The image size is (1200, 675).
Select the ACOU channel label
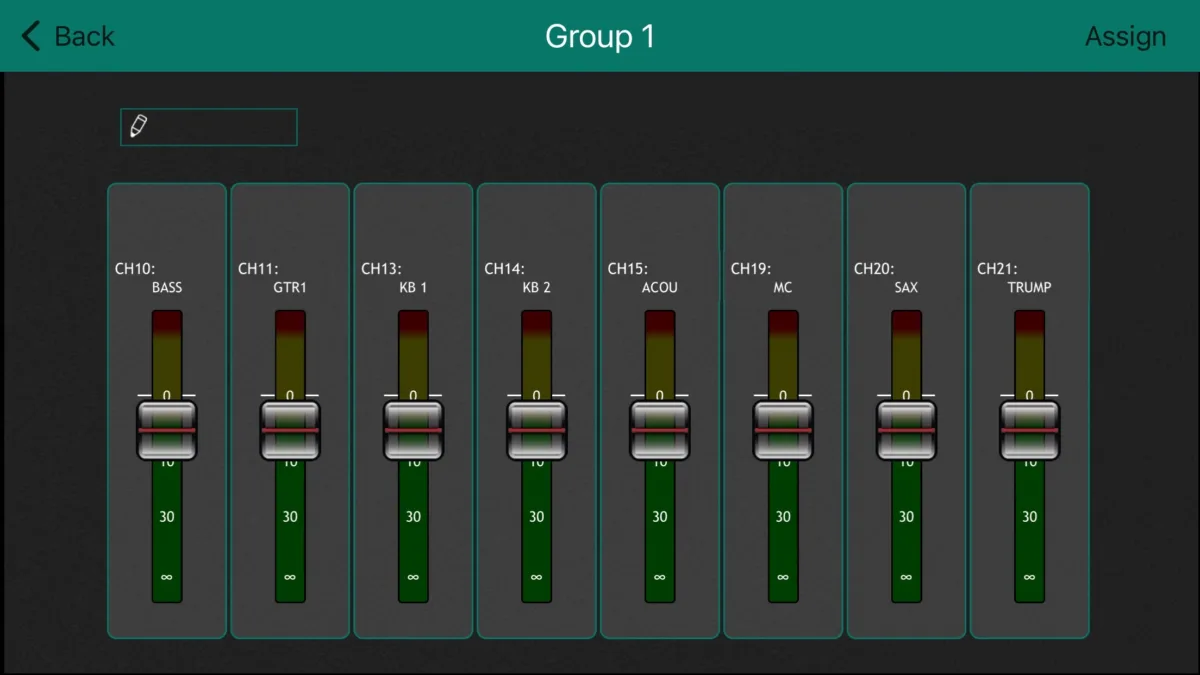coord(660,288)
